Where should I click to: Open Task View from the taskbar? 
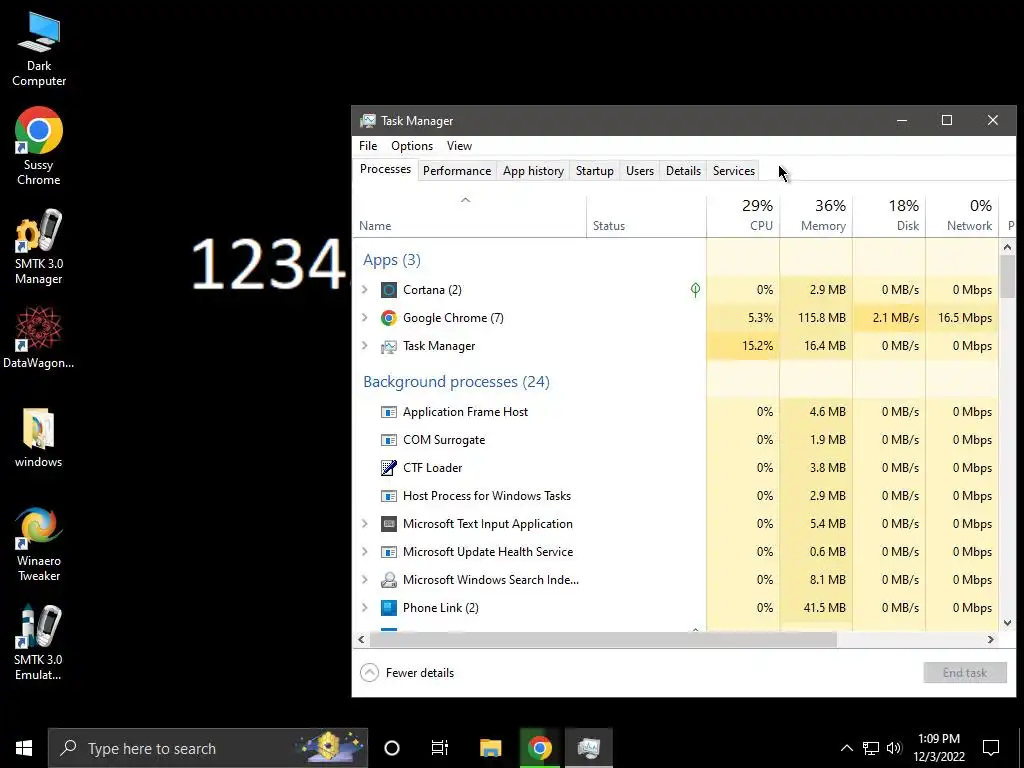coord(440,748)
